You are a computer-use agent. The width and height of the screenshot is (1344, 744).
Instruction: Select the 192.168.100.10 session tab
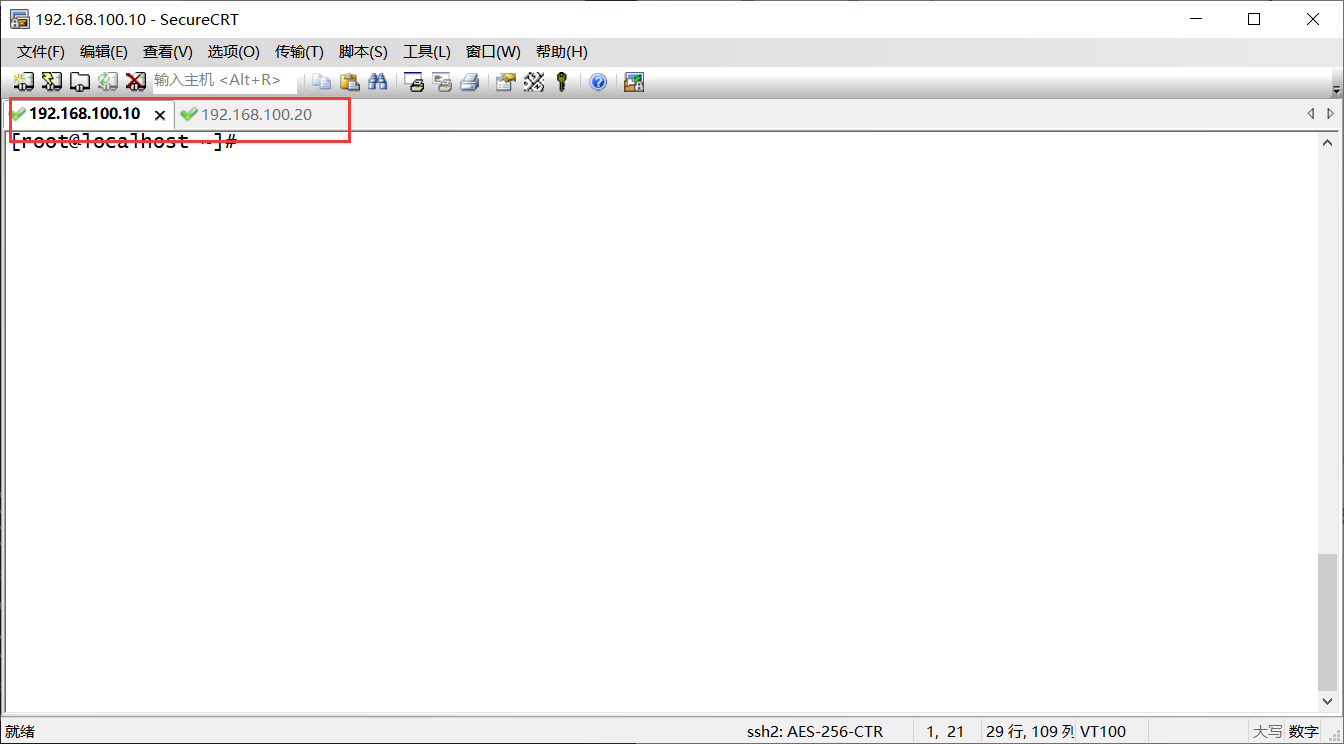[x=84, y=114]
